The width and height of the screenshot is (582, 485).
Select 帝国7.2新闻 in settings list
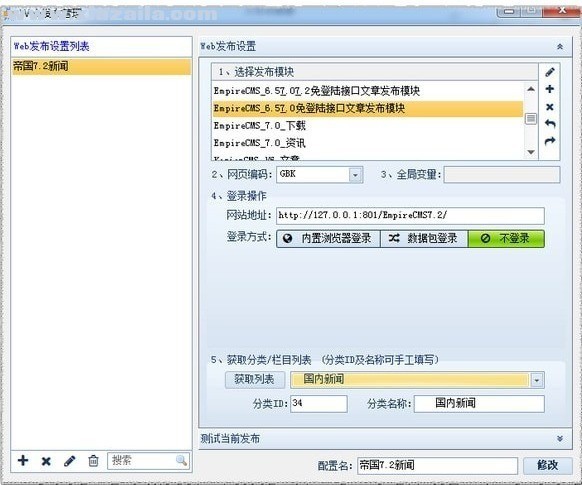(x=101, y=66)
